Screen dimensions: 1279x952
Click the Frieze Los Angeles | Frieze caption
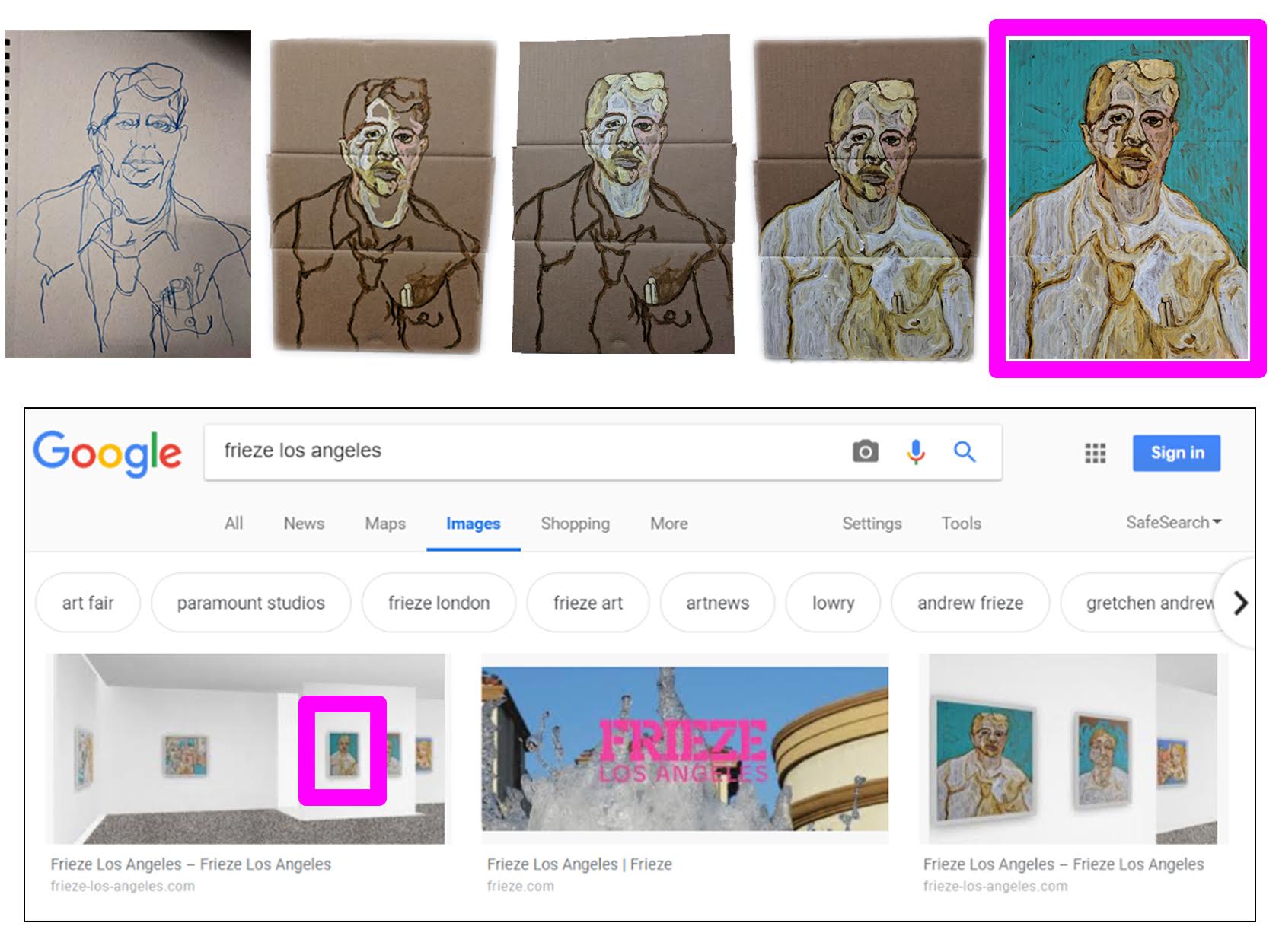579,864
